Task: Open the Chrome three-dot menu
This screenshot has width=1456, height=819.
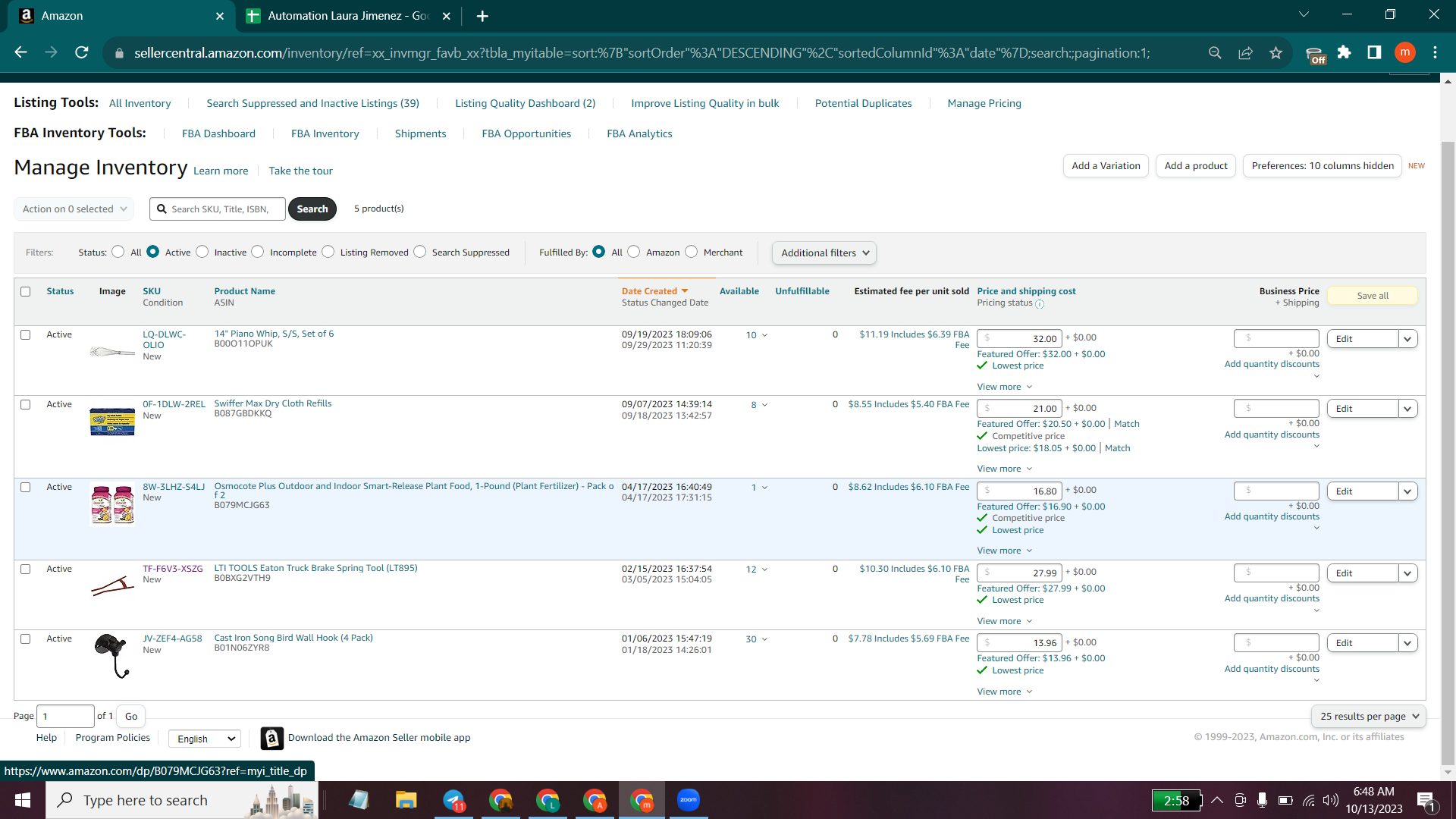Action: [x=1436, y=52]
